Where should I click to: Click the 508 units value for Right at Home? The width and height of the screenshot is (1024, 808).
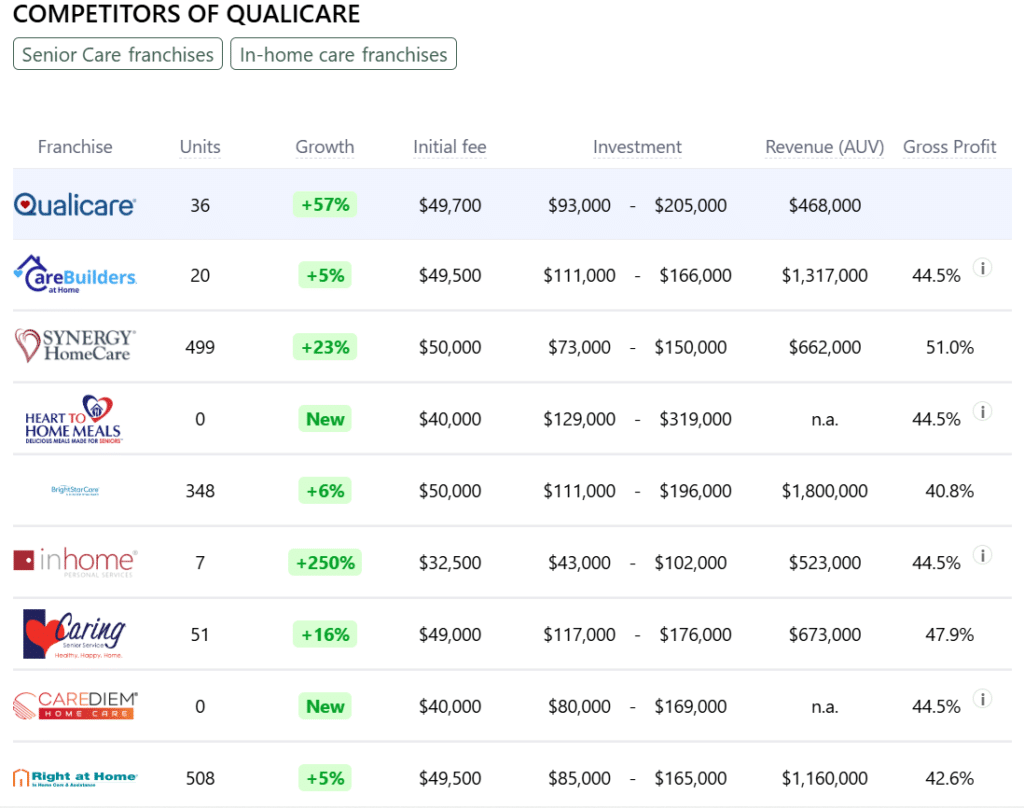[x=200, y=778]
